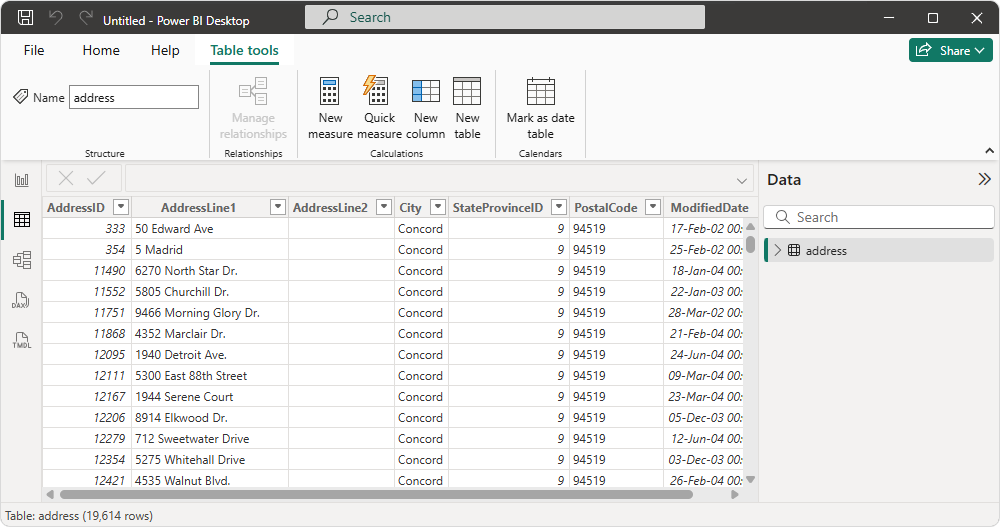Click the tag icon beside Name

pos(20,97)
